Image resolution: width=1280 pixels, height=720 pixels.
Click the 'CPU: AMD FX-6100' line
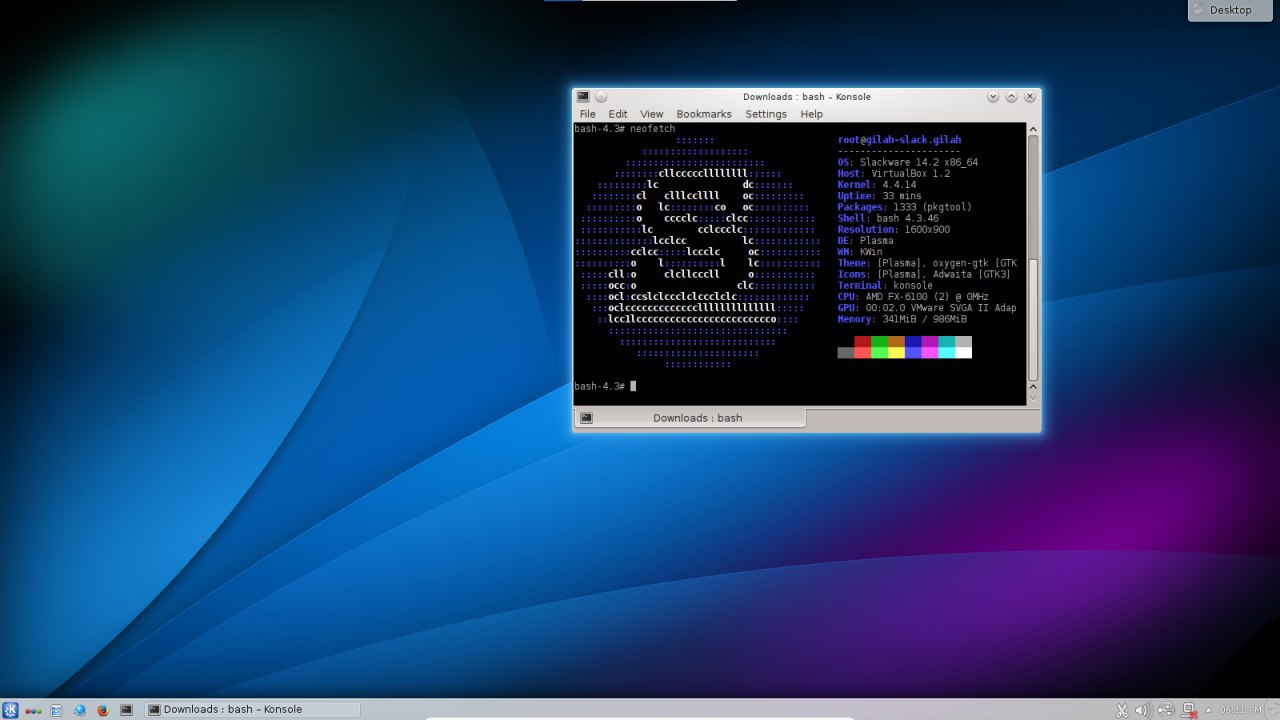(x=913, y=297)
